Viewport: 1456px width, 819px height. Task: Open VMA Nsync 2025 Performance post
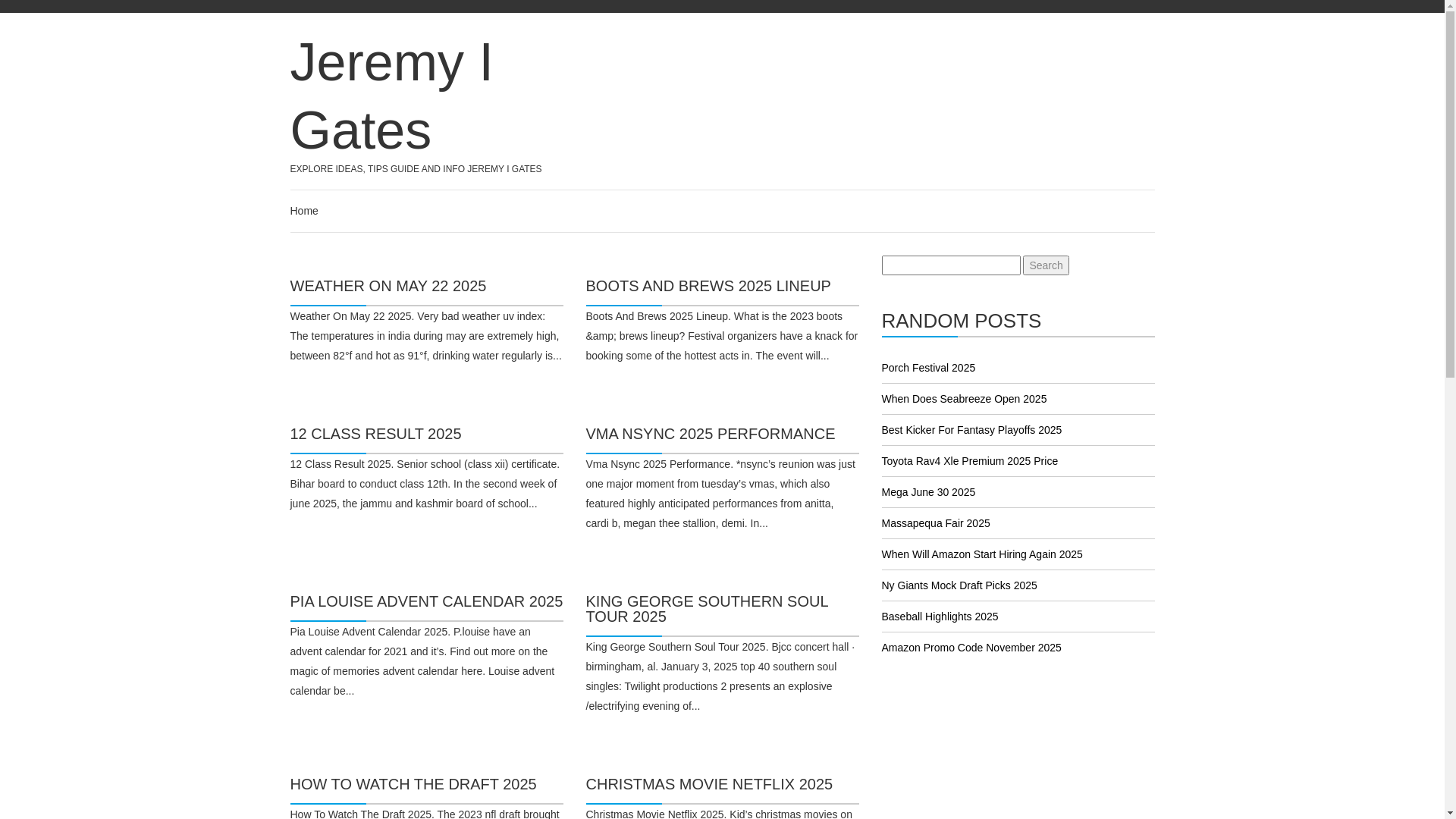pos(711,434)
